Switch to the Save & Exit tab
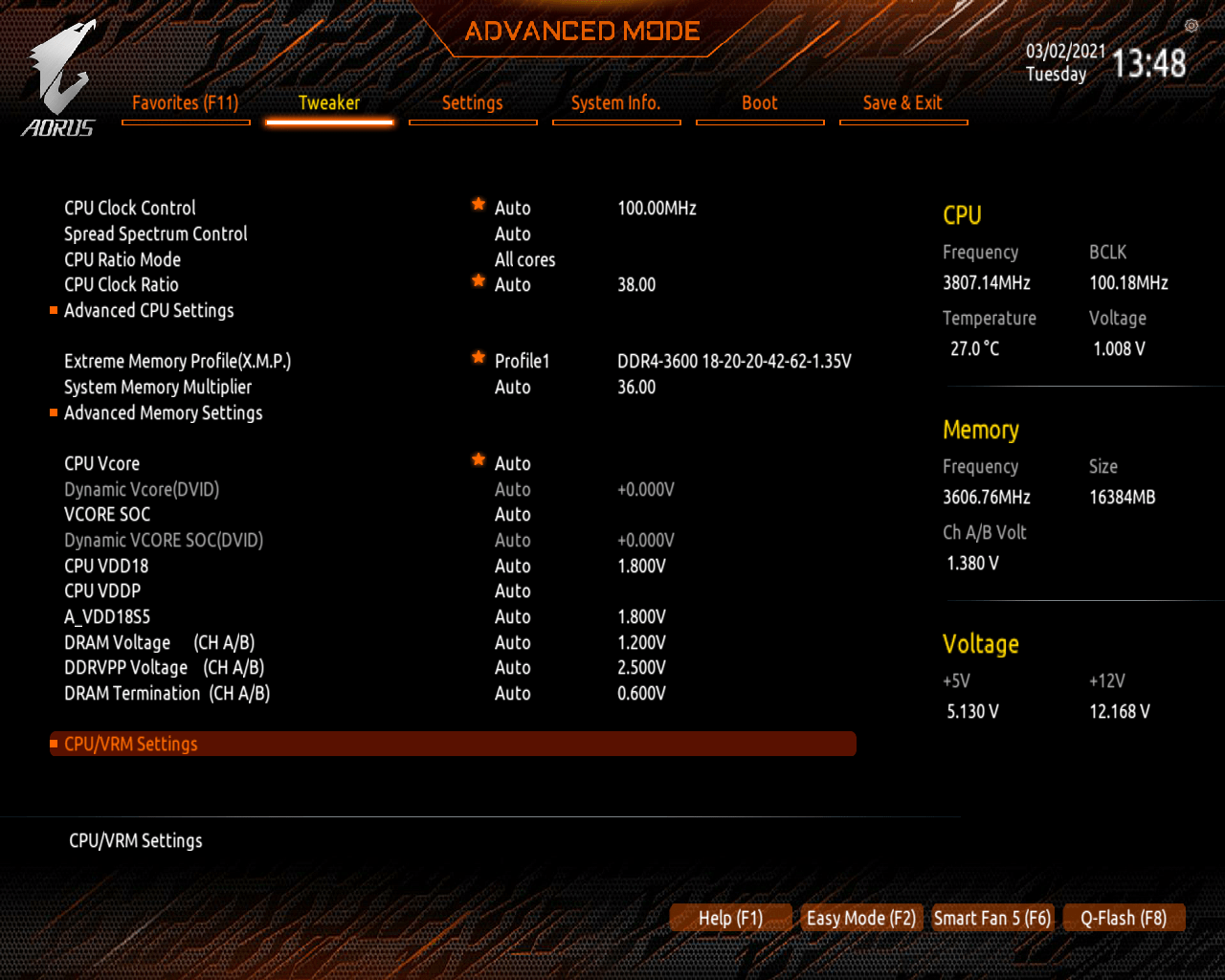The height and width of the screenshot is (980, 1225). [903, 103]
